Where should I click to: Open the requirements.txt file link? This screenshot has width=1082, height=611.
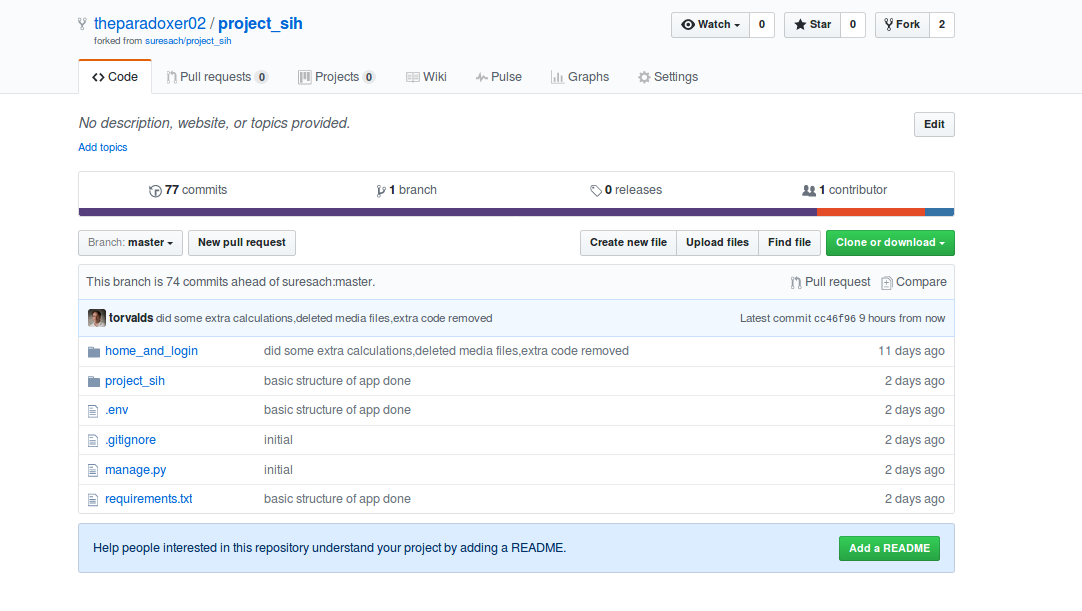coord(148,498)
